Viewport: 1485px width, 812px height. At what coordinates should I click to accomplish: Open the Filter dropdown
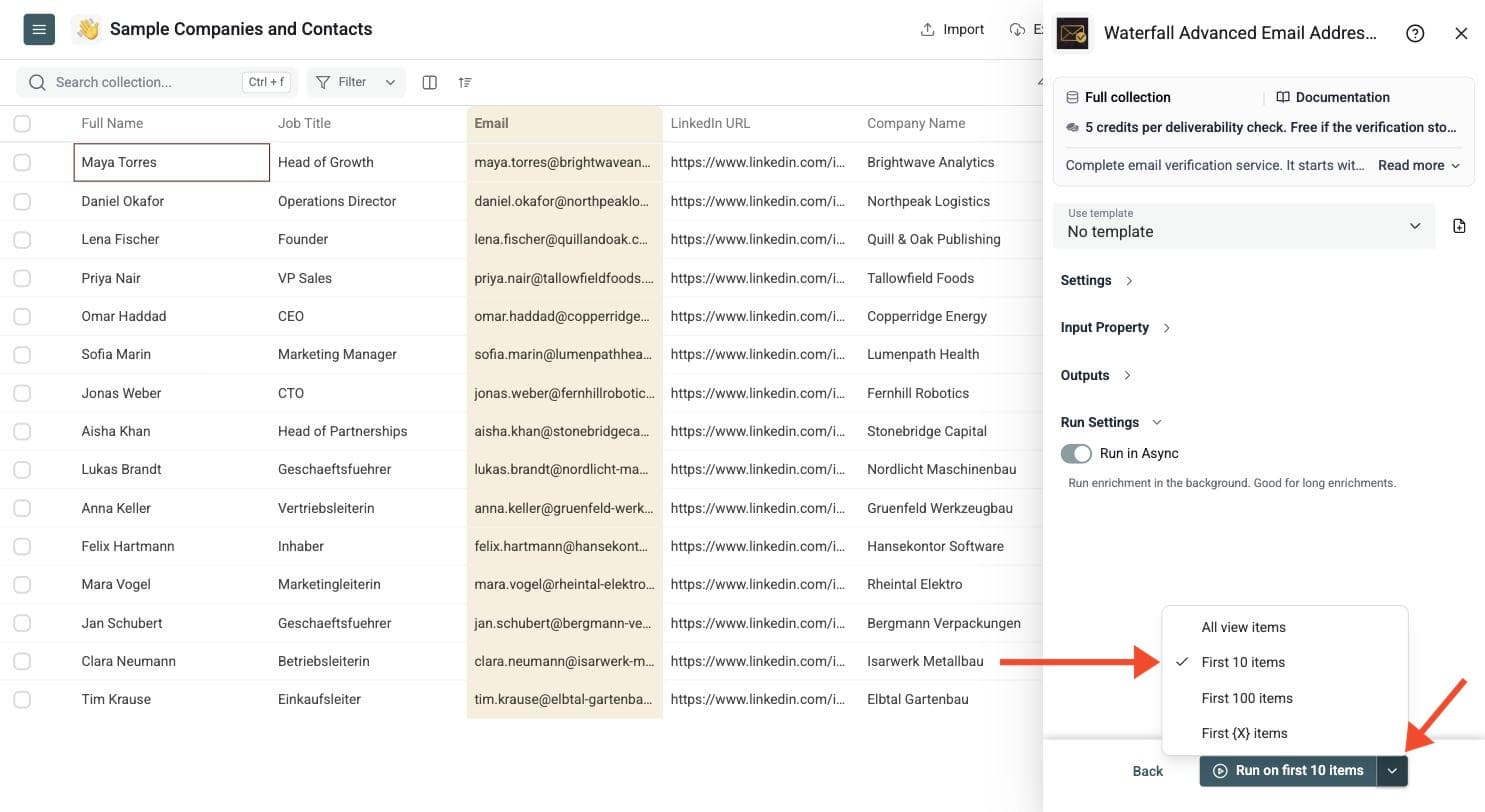(x=356, y=82)
